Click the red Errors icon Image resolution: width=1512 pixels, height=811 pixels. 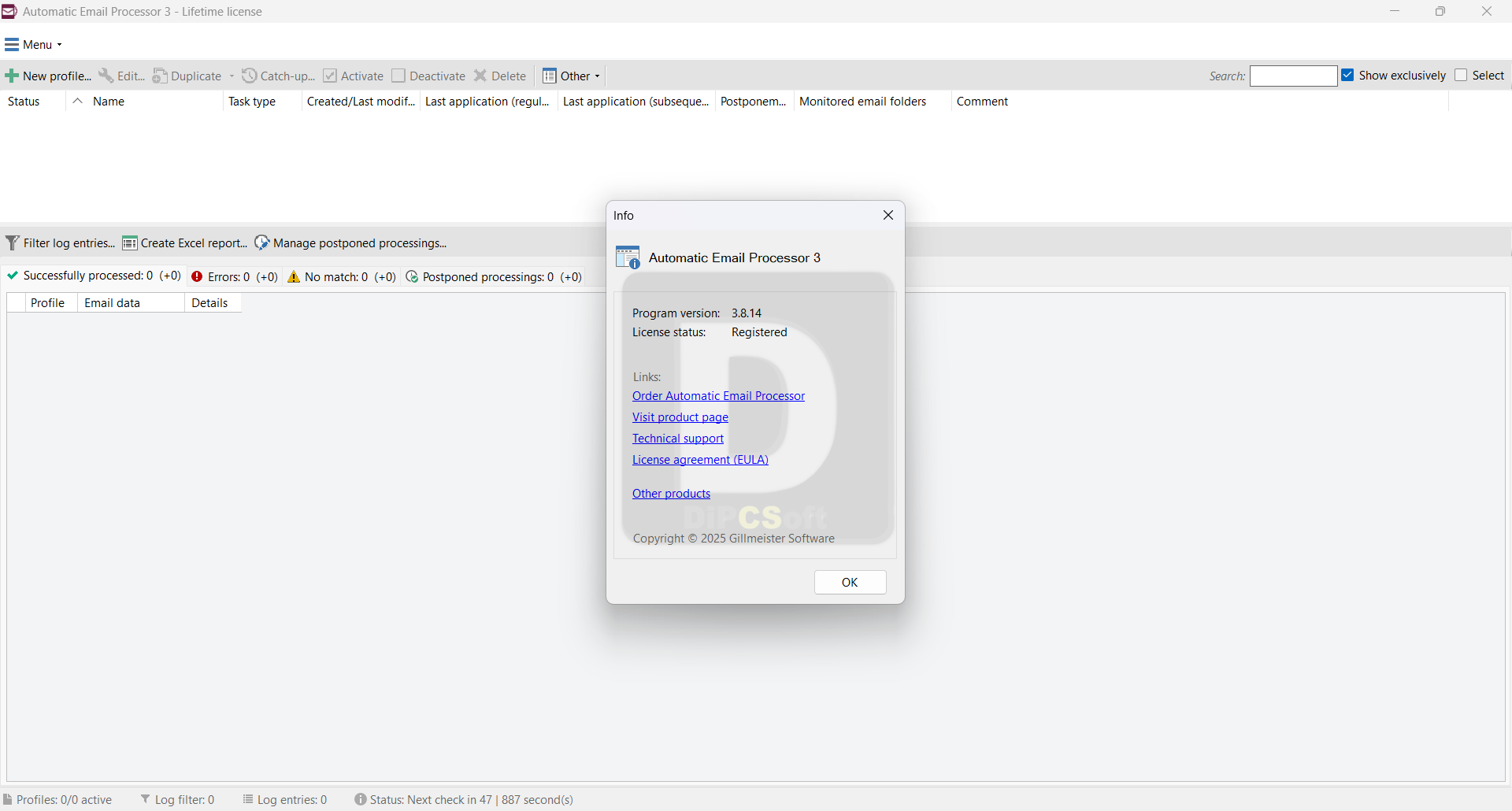point(198,277)
